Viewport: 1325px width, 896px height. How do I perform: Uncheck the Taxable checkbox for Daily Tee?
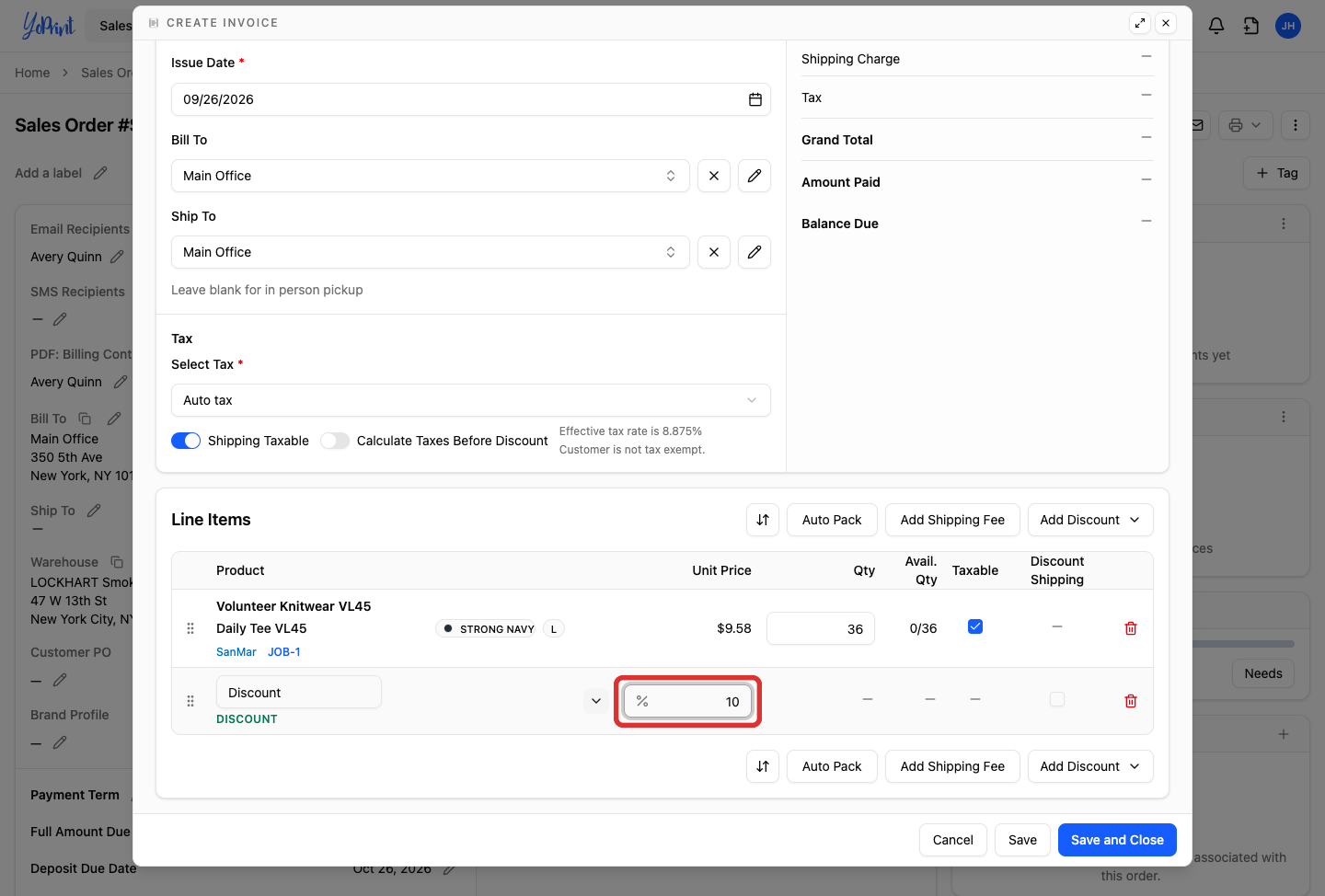(x=975, y=626)
